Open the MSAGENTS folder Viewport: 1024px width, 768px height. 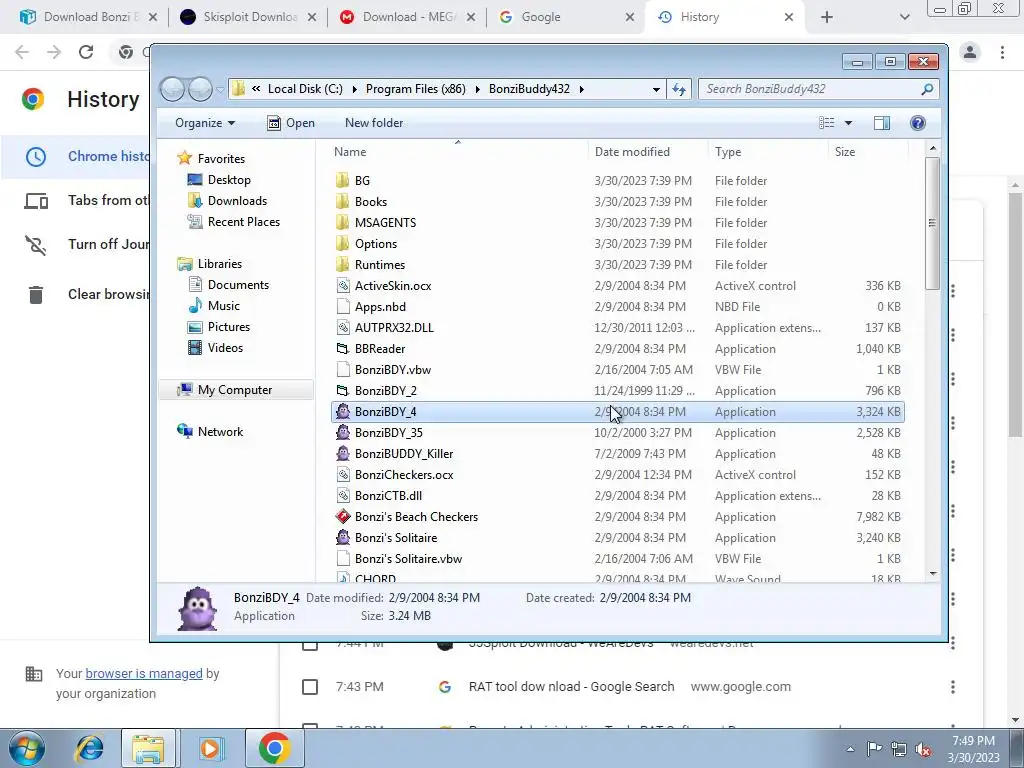(x=385, y=223)
